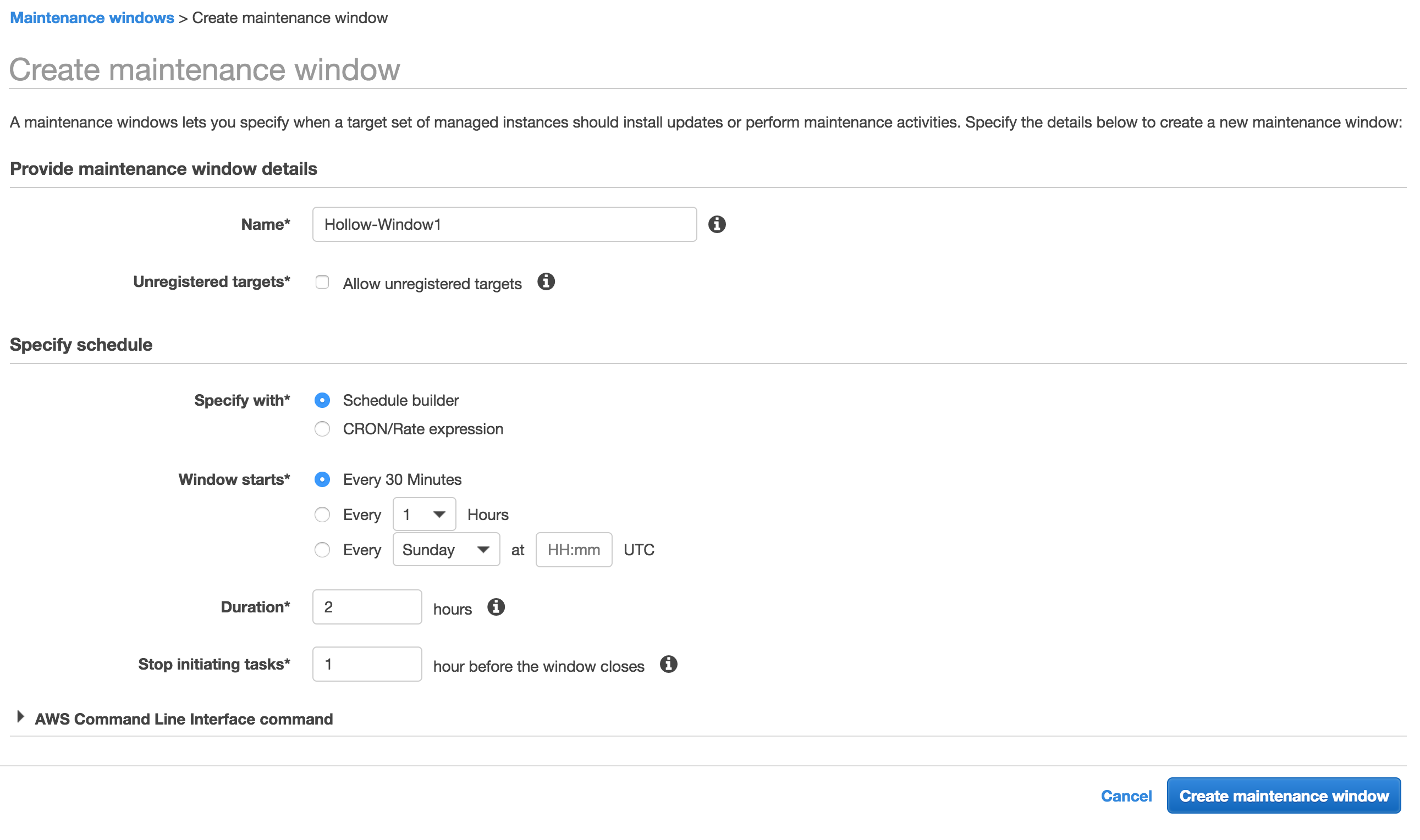Select Schedule builder radio option
The width and height of the screenshot is (1420, 840).
coord(322,401)
